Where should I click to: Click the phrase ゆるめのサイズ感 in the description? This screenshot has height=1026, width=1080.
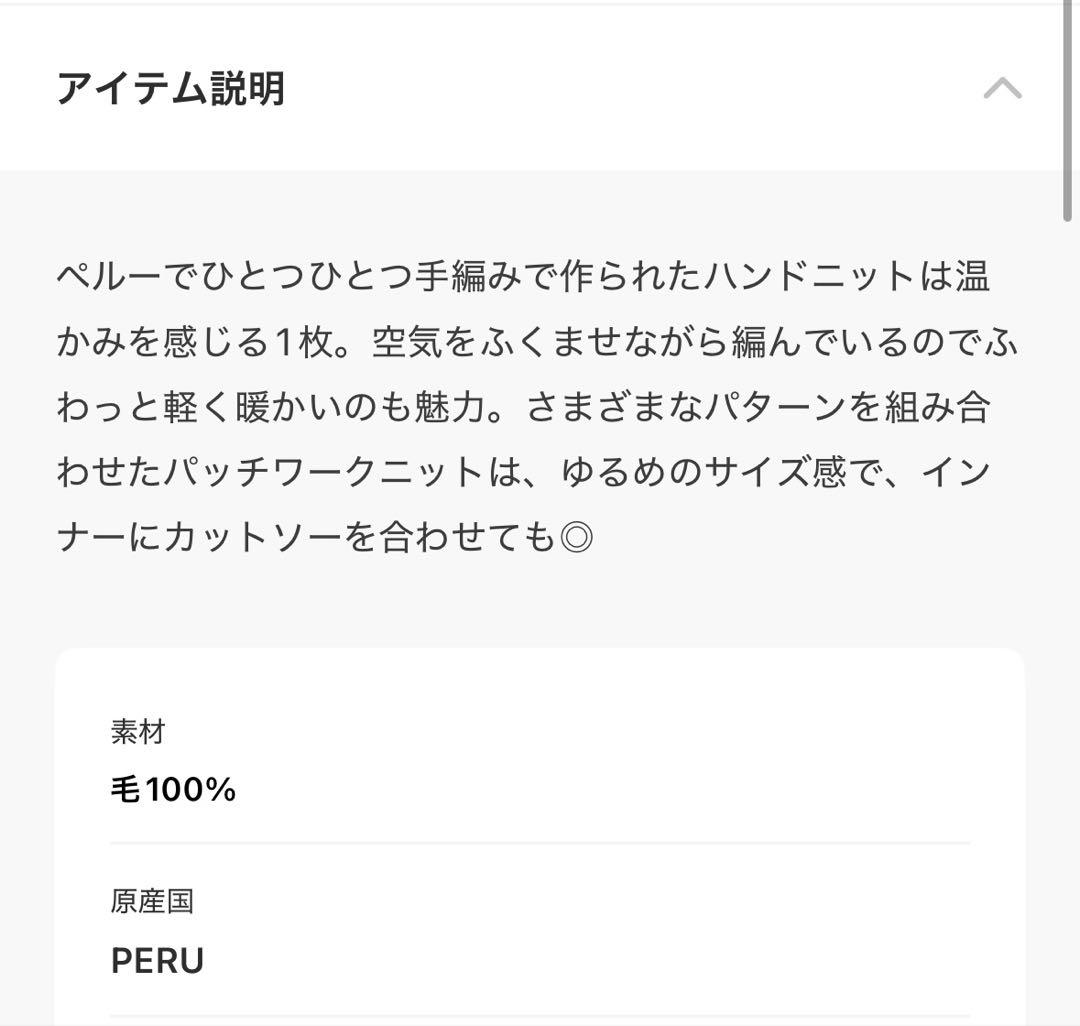coord(704,473)
